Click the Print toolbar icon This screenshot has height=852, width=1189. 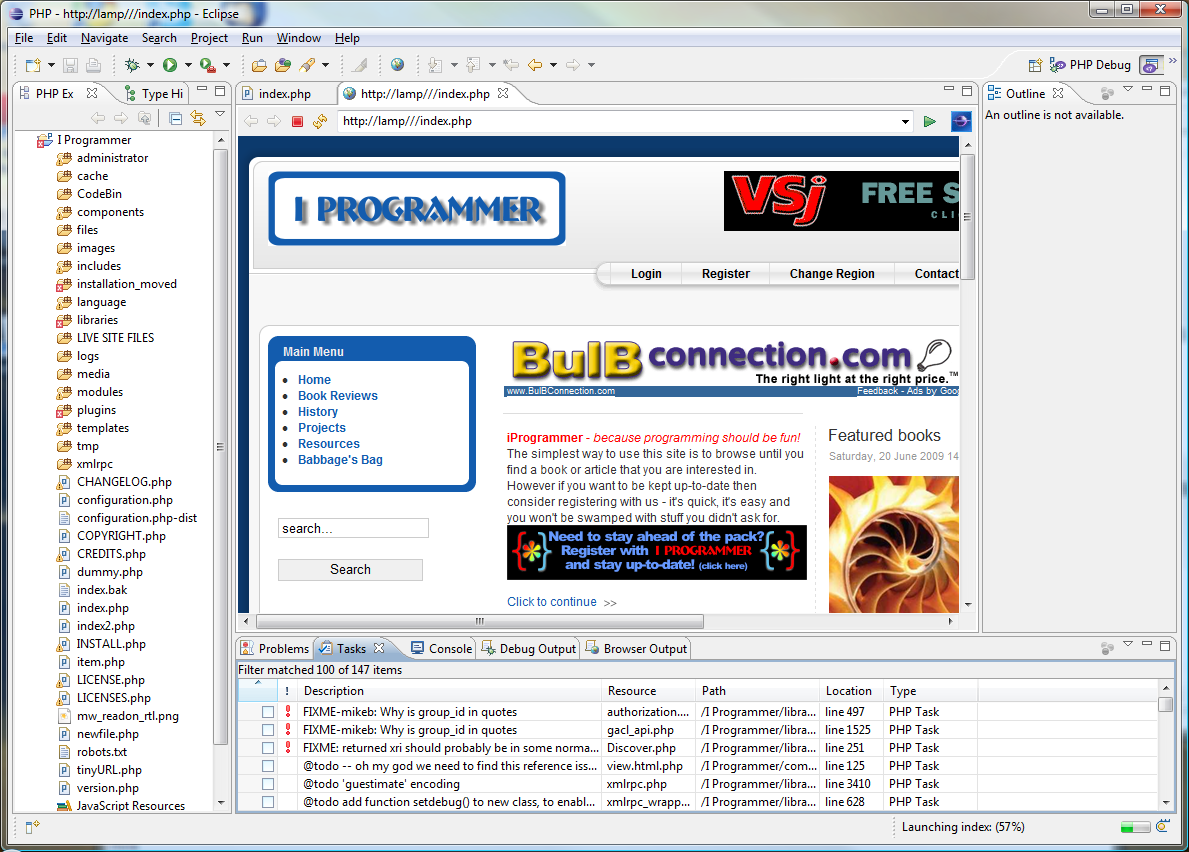[x=93, y=65]
